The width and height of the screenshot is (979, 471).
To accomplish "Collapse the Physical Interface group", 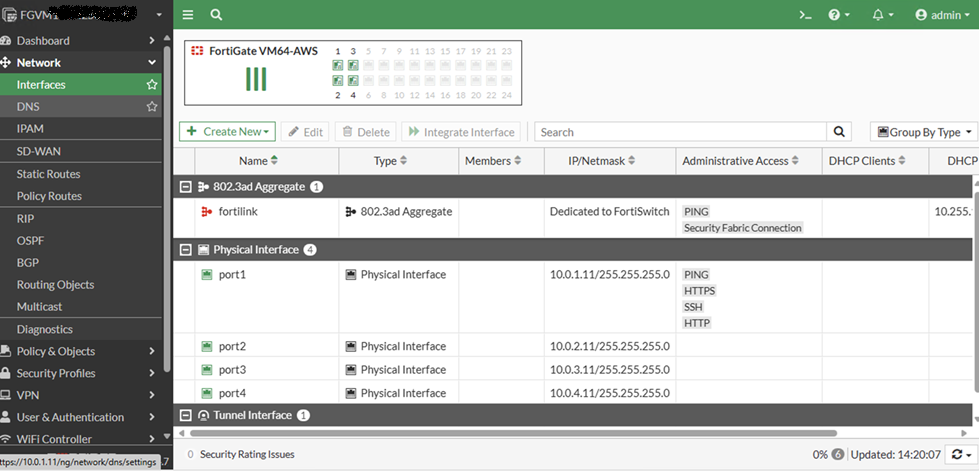I will click(x=185, y=249).
